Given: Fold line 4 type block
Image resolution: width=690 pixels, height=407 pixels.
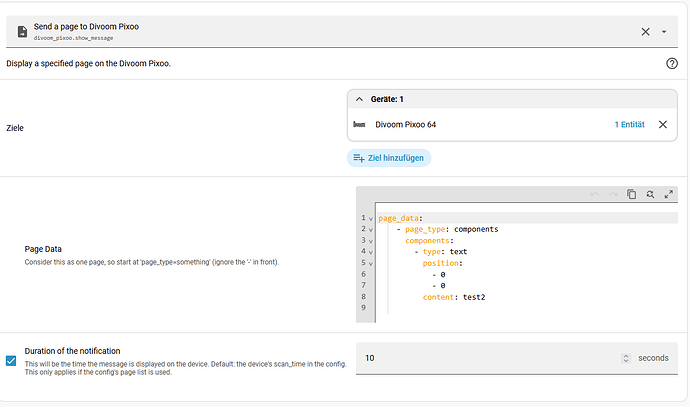Looking at the screenshot, I should point(371,252).
